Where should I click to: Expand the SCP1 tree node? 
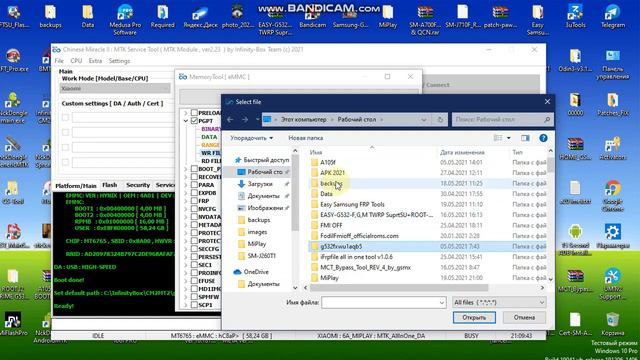click(186, 305)
